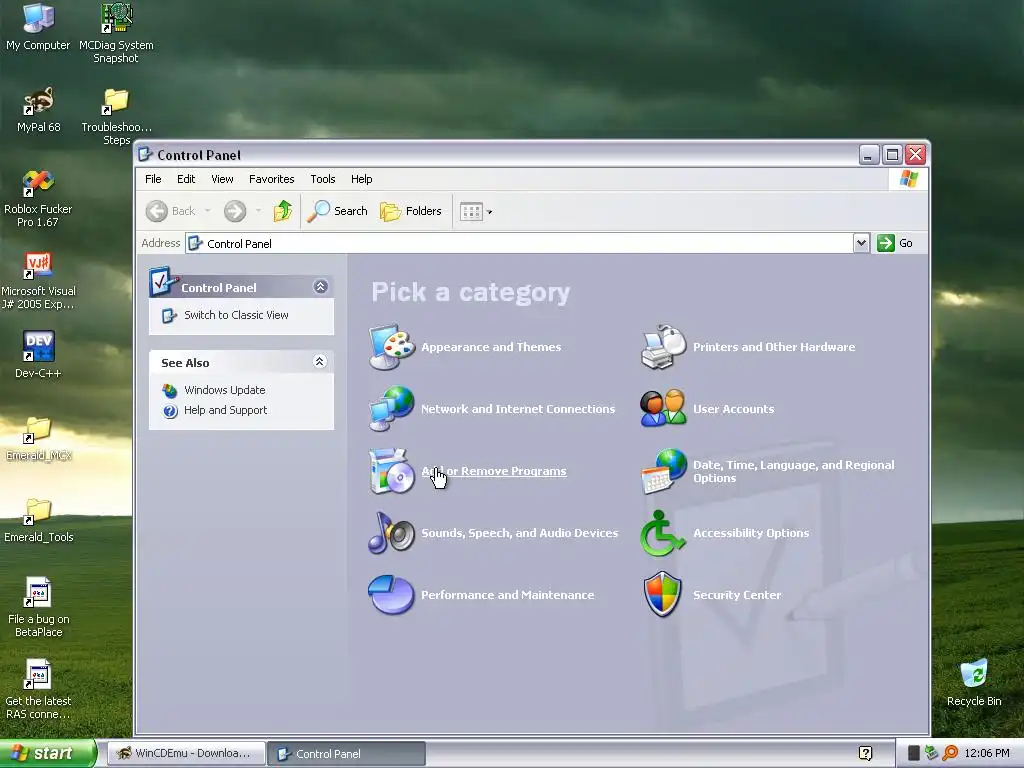Open the Favorites menu
The width and height of the screenshot is (1024, 768).
coord(272,179)
